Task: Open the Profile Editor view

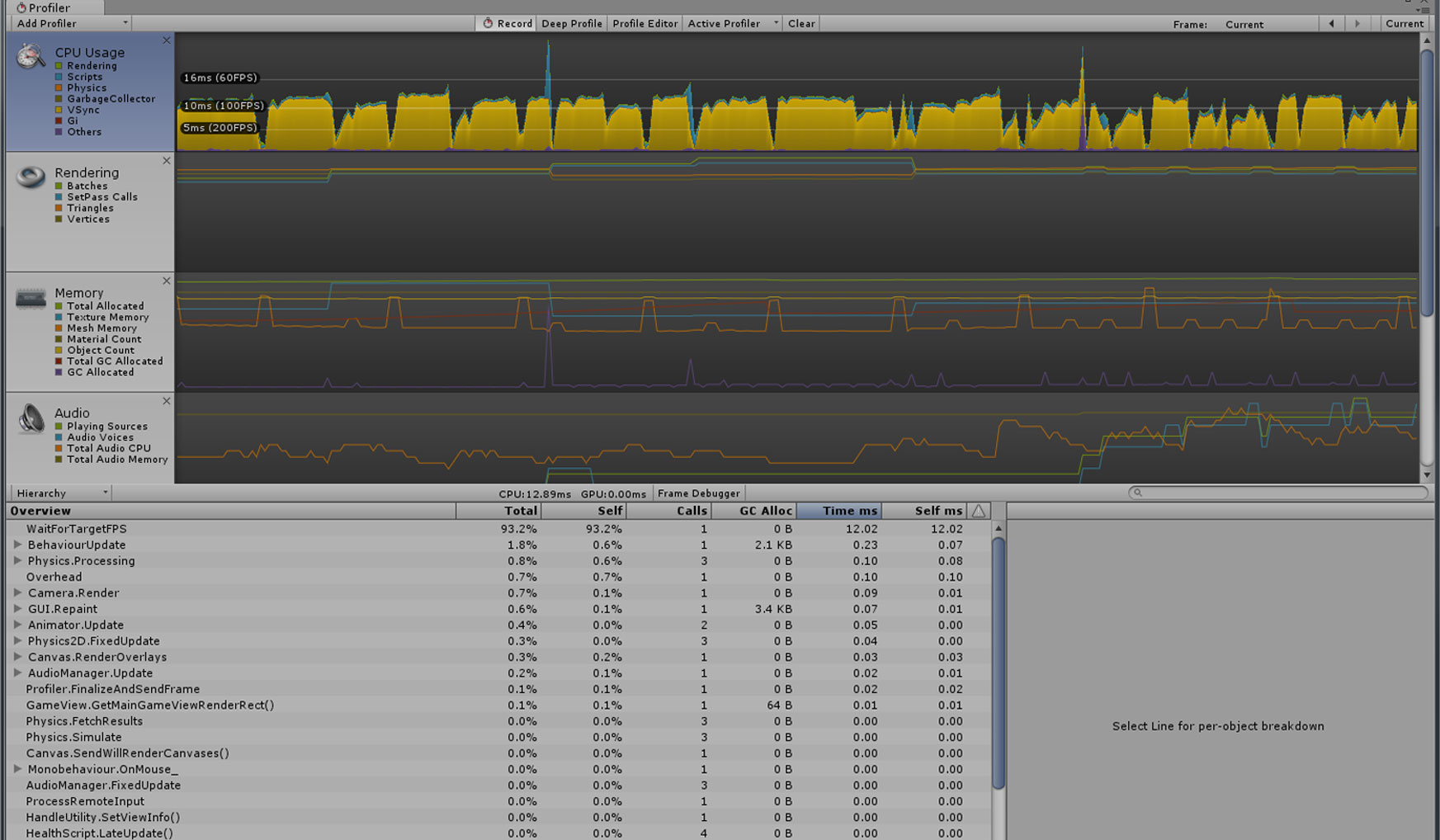Action: [x=644, y=23]
